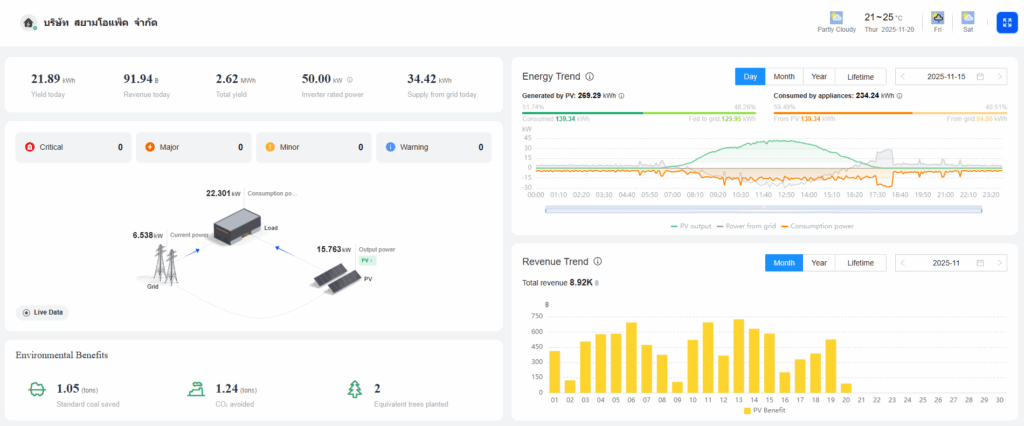Open the Revenue Trend info icon
1024x426 pixels.
point(598,262)
